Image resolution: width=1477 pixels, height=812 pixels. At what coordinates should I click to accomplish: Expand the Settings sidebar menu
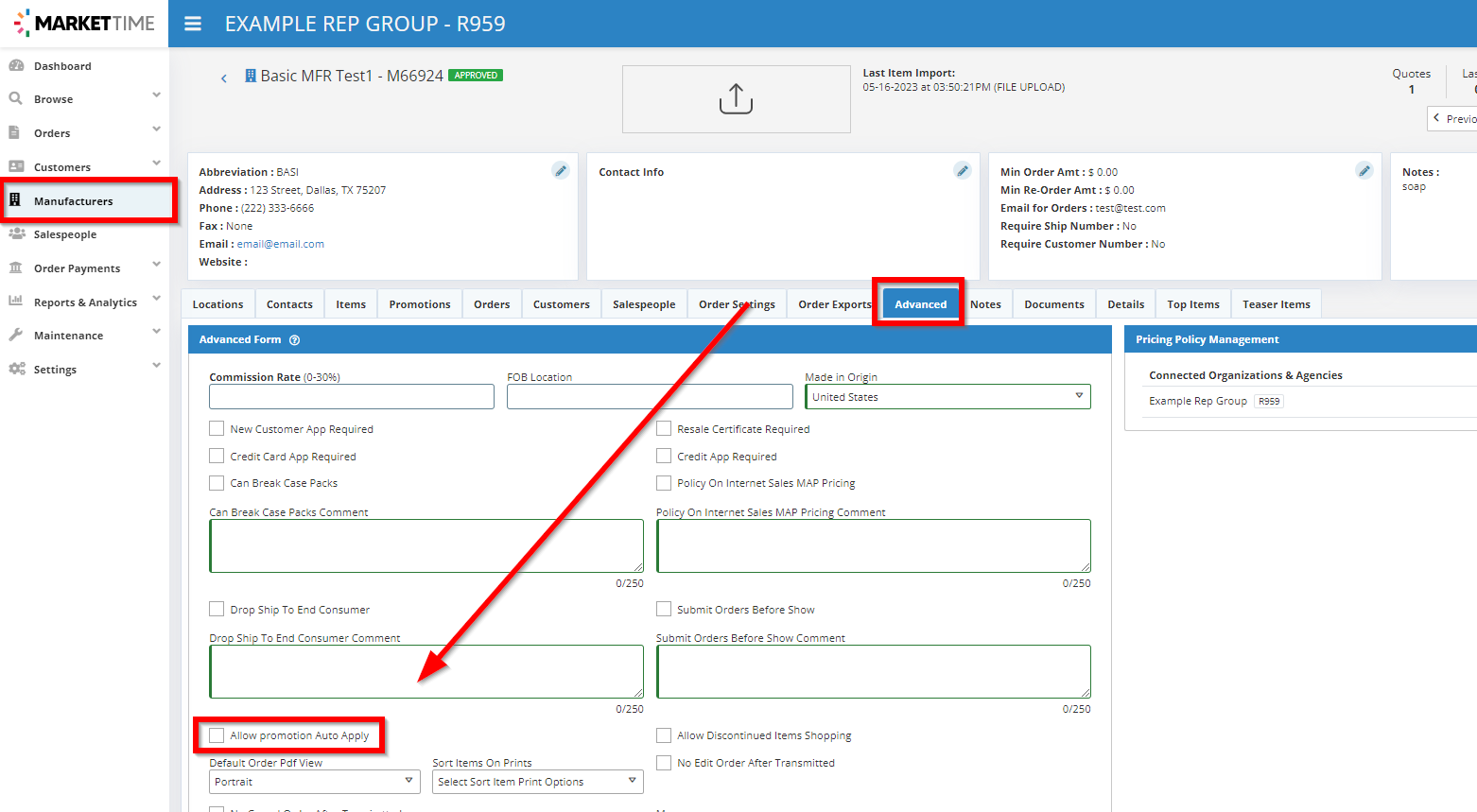pos(156,366)
